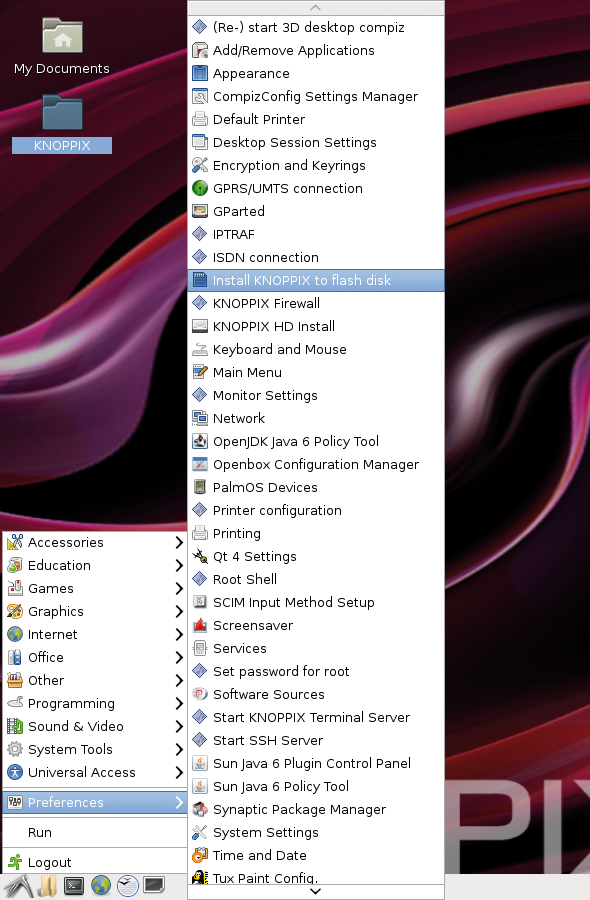This screenshot has height=900, width=590.
Task: Expand the Education submenu arrow
Action: [178, 565]
